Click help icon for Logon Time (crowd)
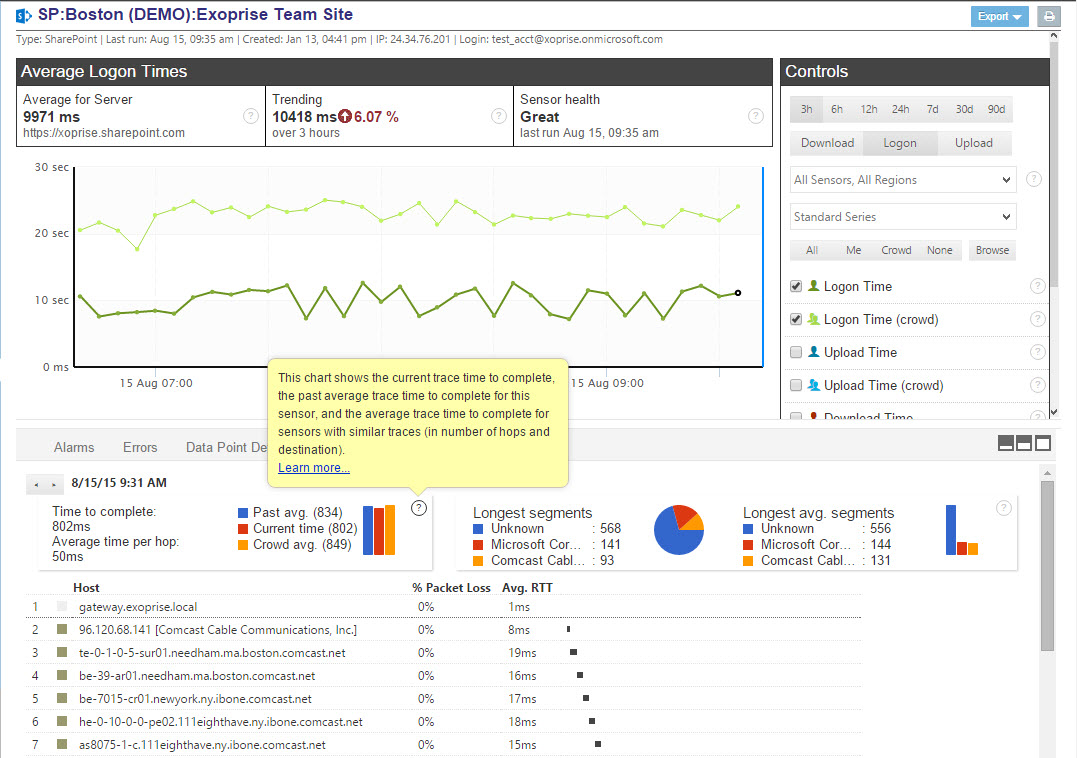Image resolution: width=1077 pixels, height=758 pixels. [1038, 319]
